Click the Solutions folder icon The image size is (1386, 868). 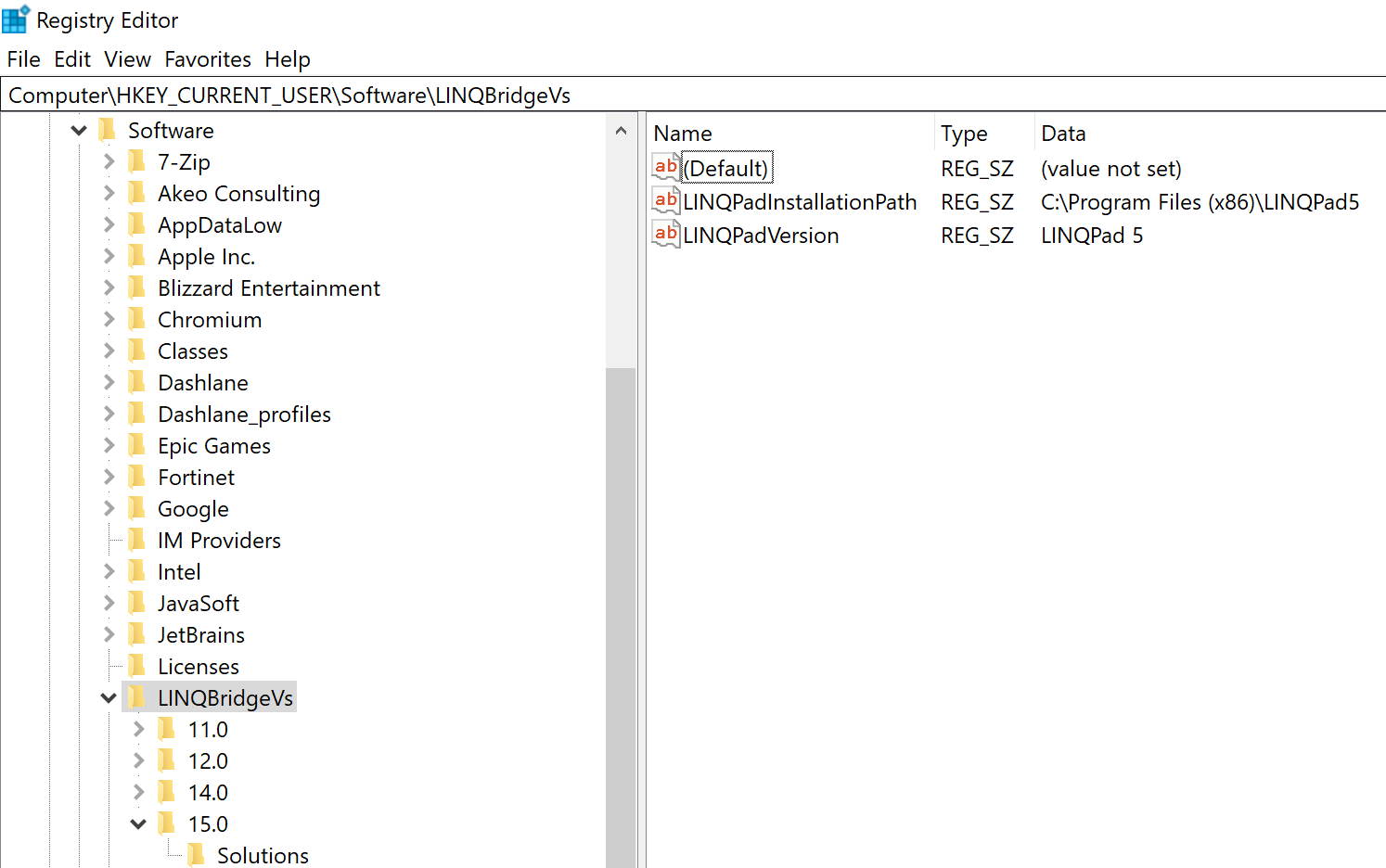(x=196, y=855)
